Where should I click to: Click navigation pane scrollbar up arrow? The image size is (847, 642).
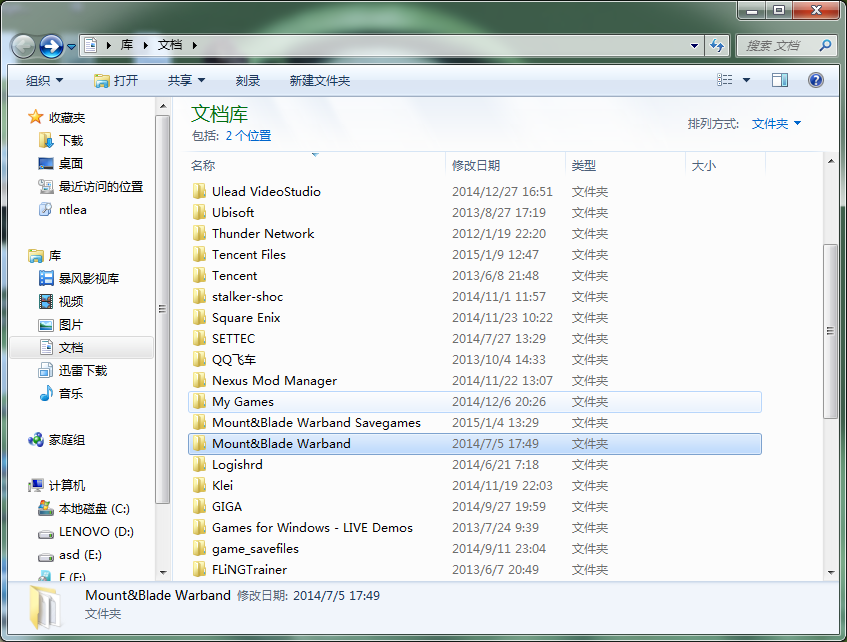[x=163, y=106]
